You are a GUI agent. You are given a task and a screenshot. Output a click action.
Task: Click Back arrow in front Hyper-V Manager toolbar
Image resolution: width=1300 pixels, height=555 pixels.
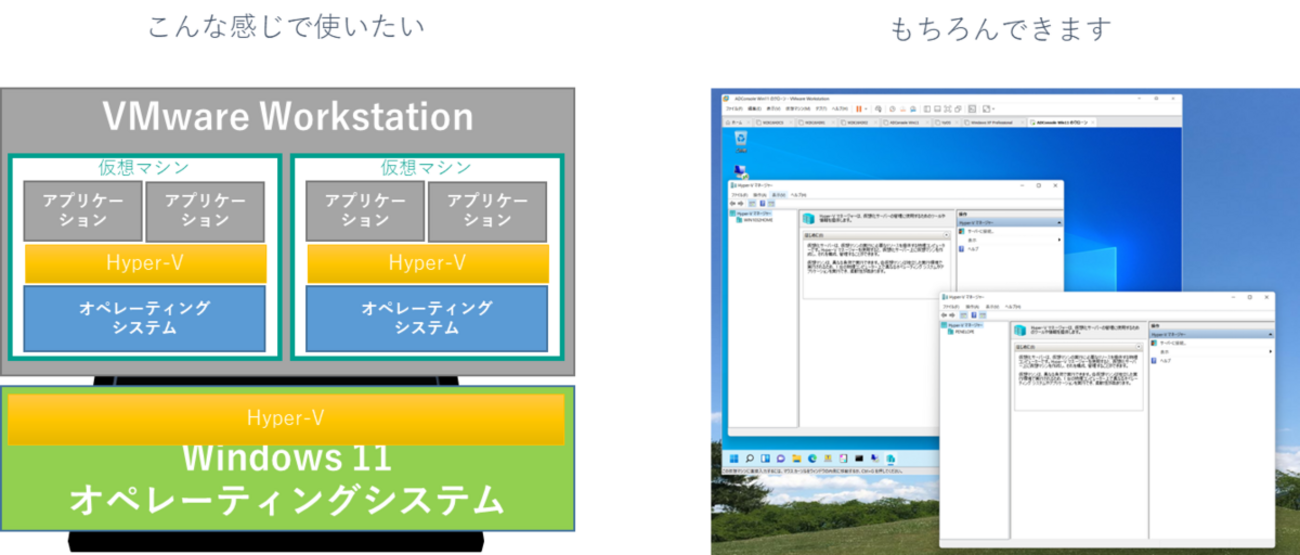tap(944, 315)
